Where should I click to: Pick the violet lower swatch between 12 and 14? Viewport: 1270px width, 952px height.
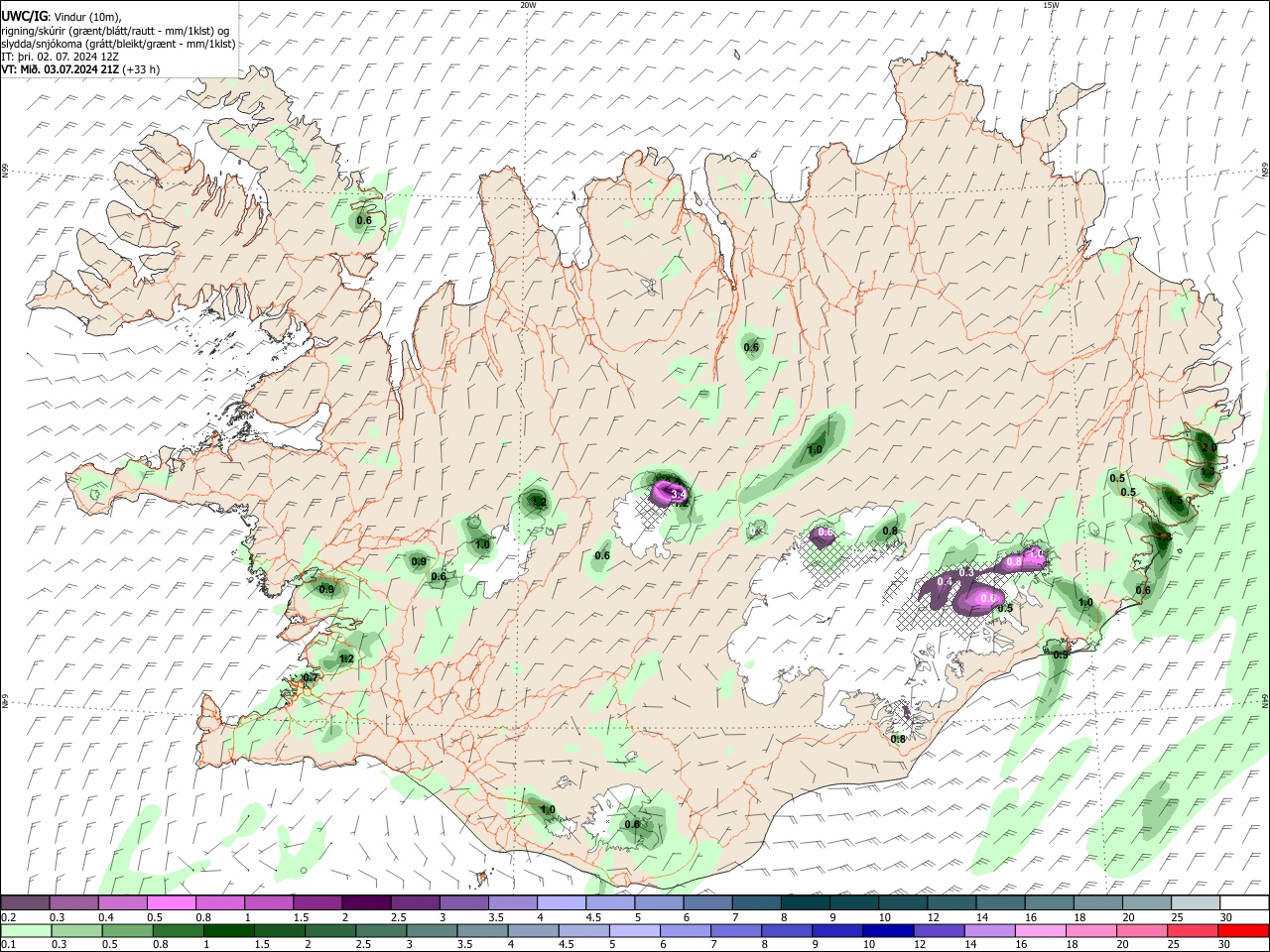(938, 930)
